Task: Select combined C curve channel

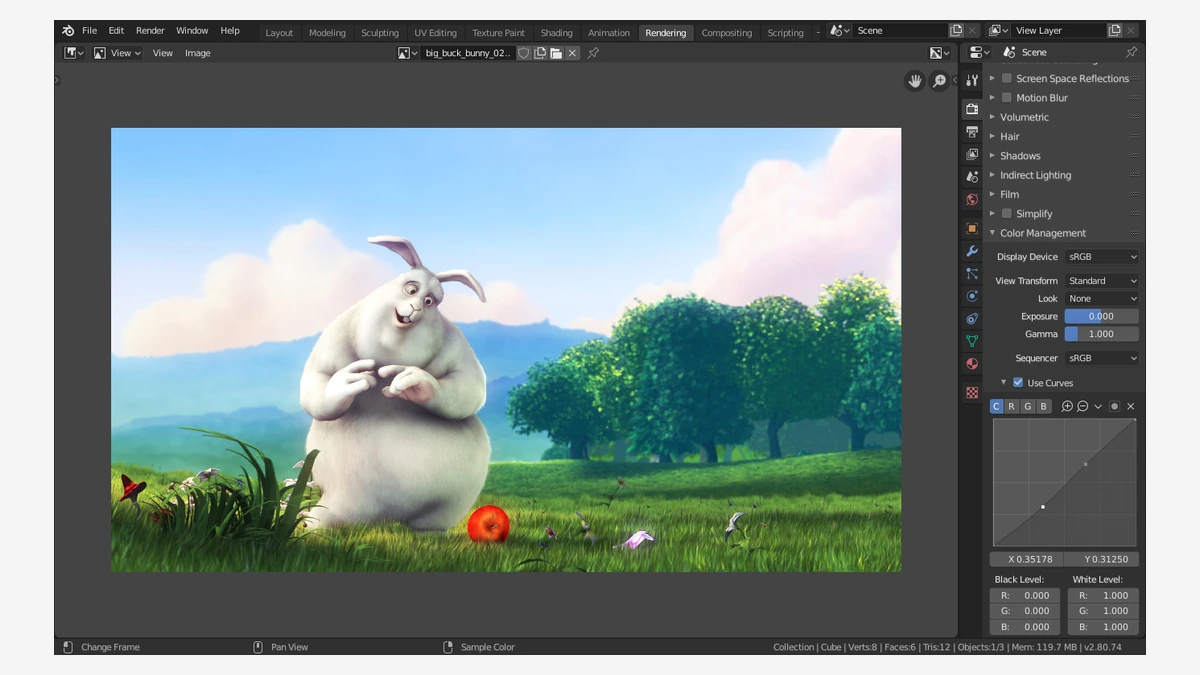Action: tap(997, 407)
